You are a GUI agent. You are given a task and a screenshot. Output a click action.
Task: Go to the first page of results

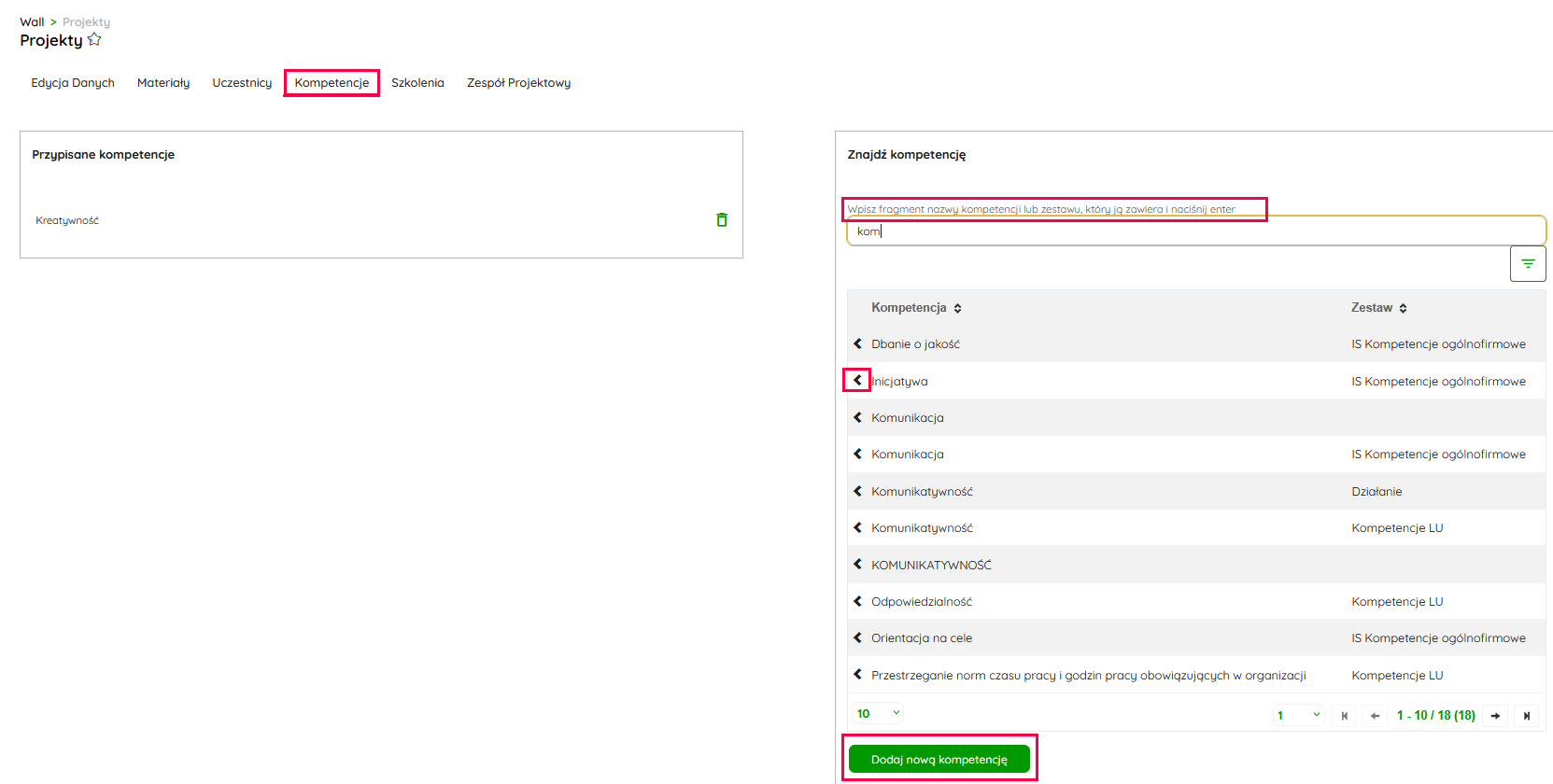(x=1344, y=716)
